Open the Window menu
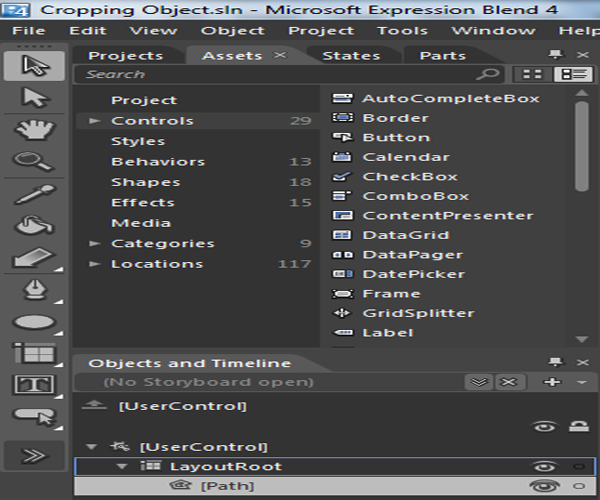Image resolution: width=600 pixels, height=500 pixels. point(493,31)
